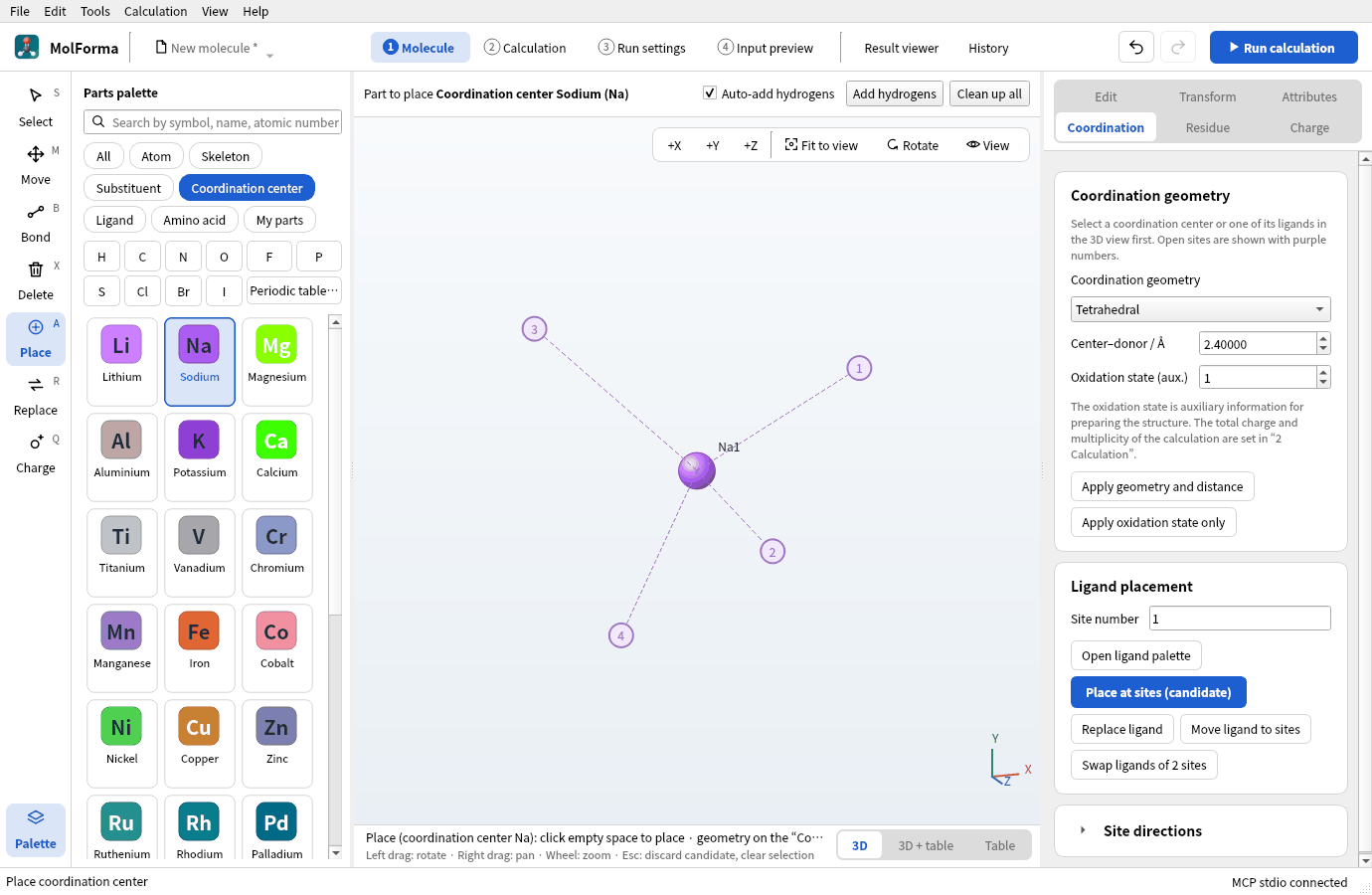
Task: Open the New molecule dropdown arrow
Action: tap(269, 56)
